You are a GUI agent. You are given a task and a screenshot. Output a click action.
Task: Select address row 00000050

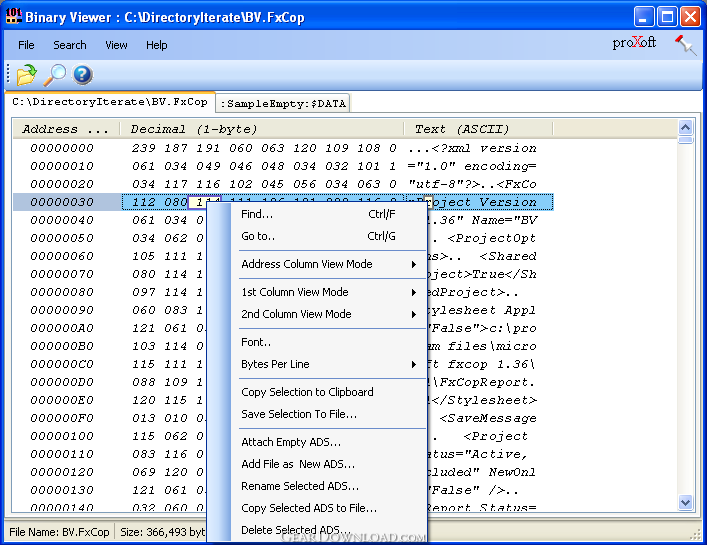tap(62, 238)
